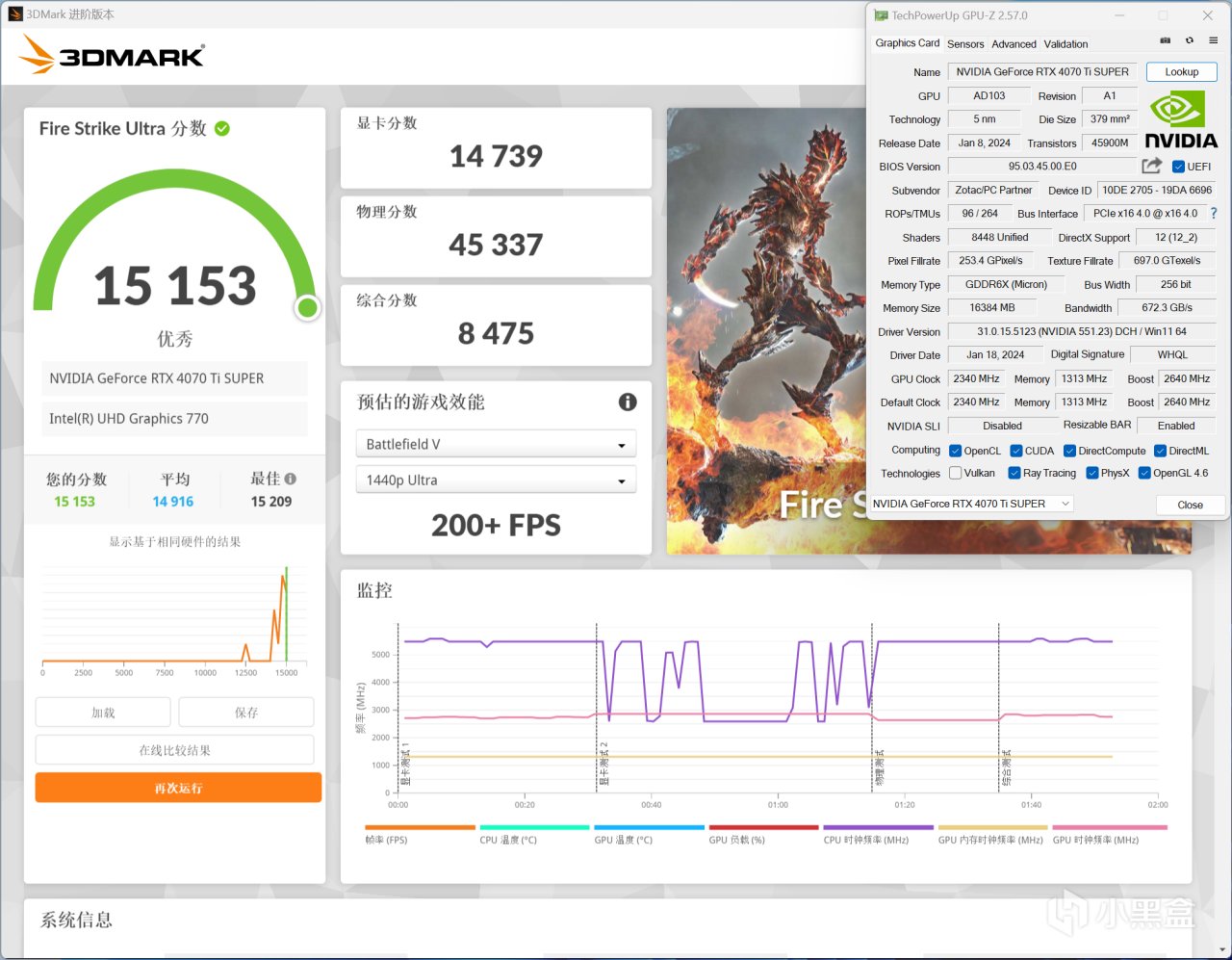The image size is (1232, 960).
Task: Open the 1440p Ultra resolution dropdown
Action: 496,480
